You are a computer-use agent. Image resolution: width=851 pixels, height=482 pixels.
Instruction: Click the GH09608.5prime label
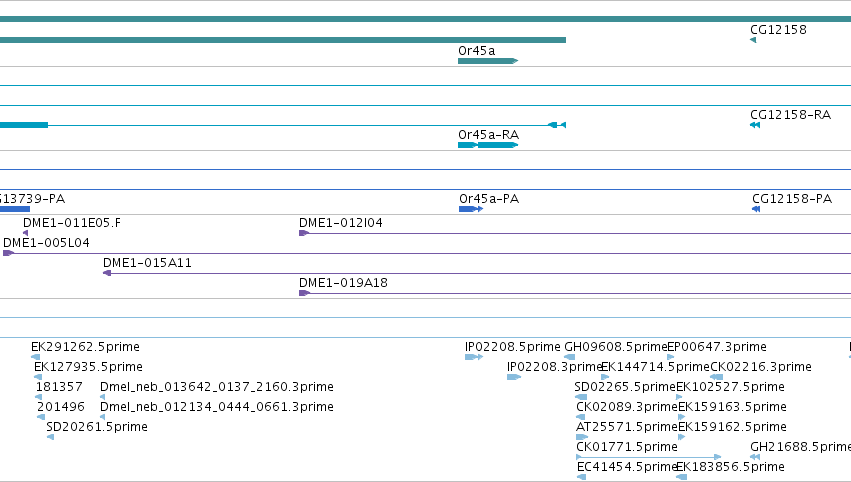[615, 346]
